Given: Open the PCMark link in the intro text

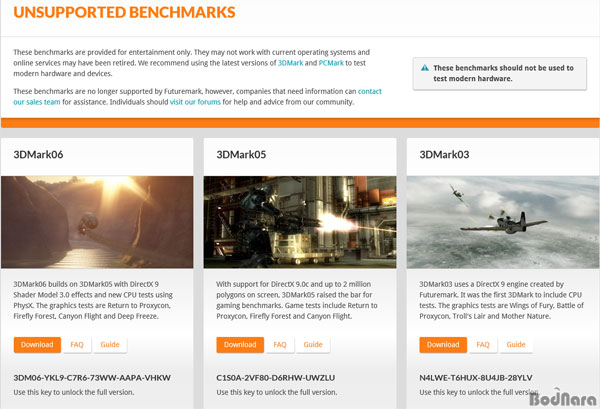Looking at the screenshot, I should (331, 63).
